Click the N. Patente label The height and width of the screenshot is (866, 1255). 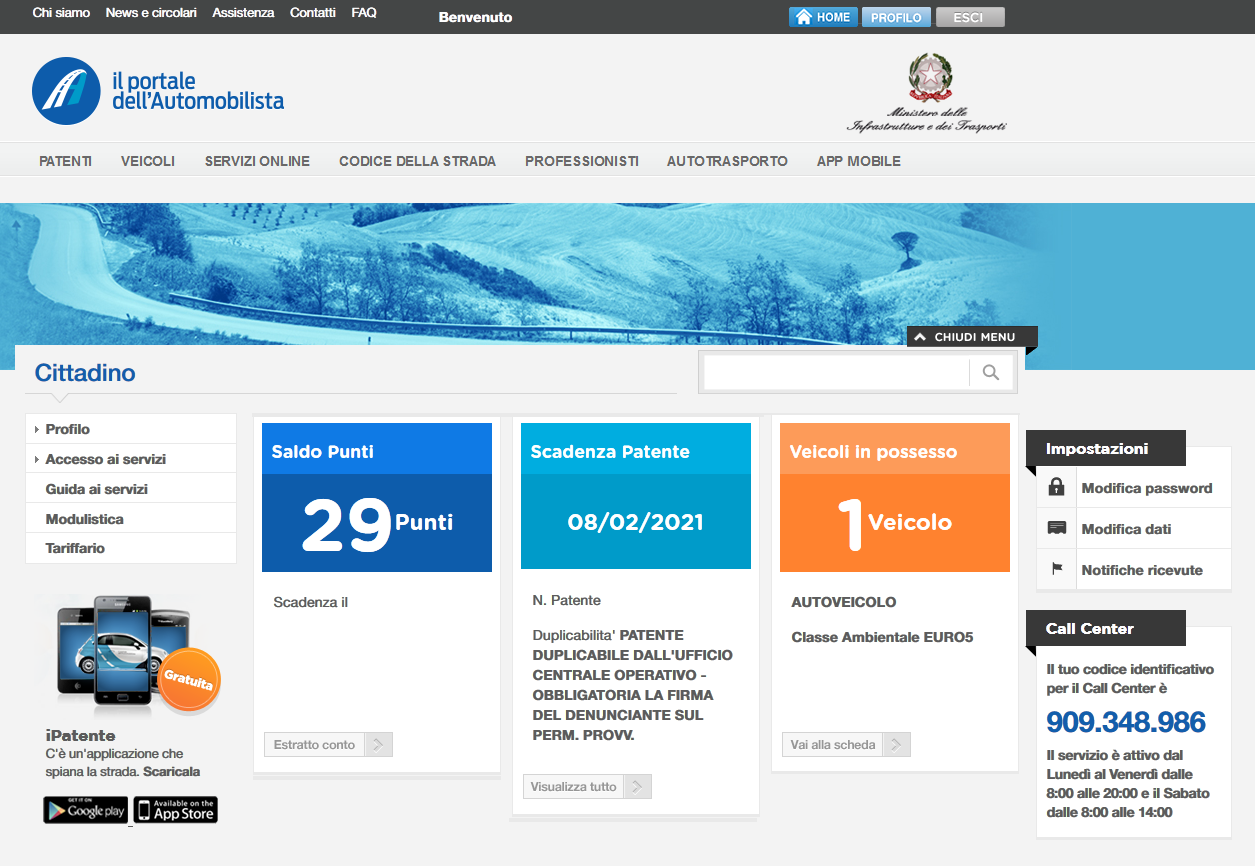pyautogui.click(x=567, y=600)
